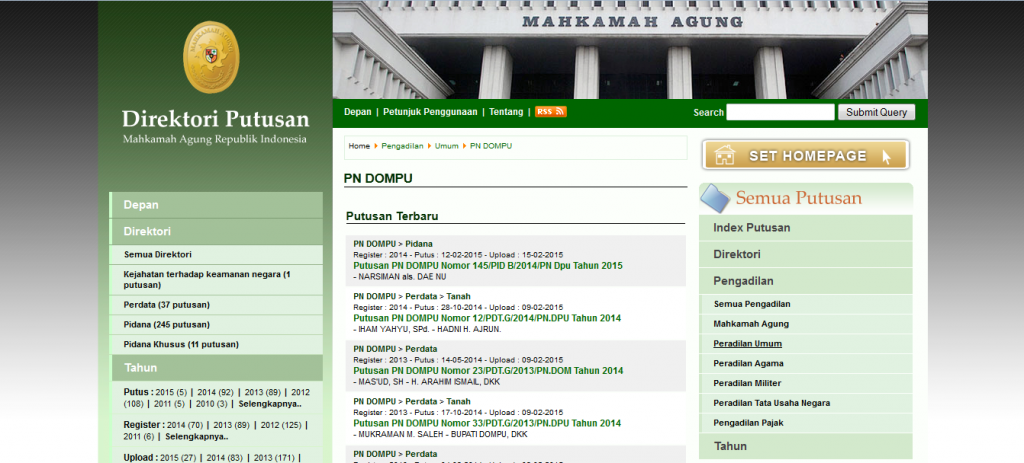
Task: Open Putusan Nomor 33/PDT.G/2013/PN.DPU
Action: click(487, 423)
